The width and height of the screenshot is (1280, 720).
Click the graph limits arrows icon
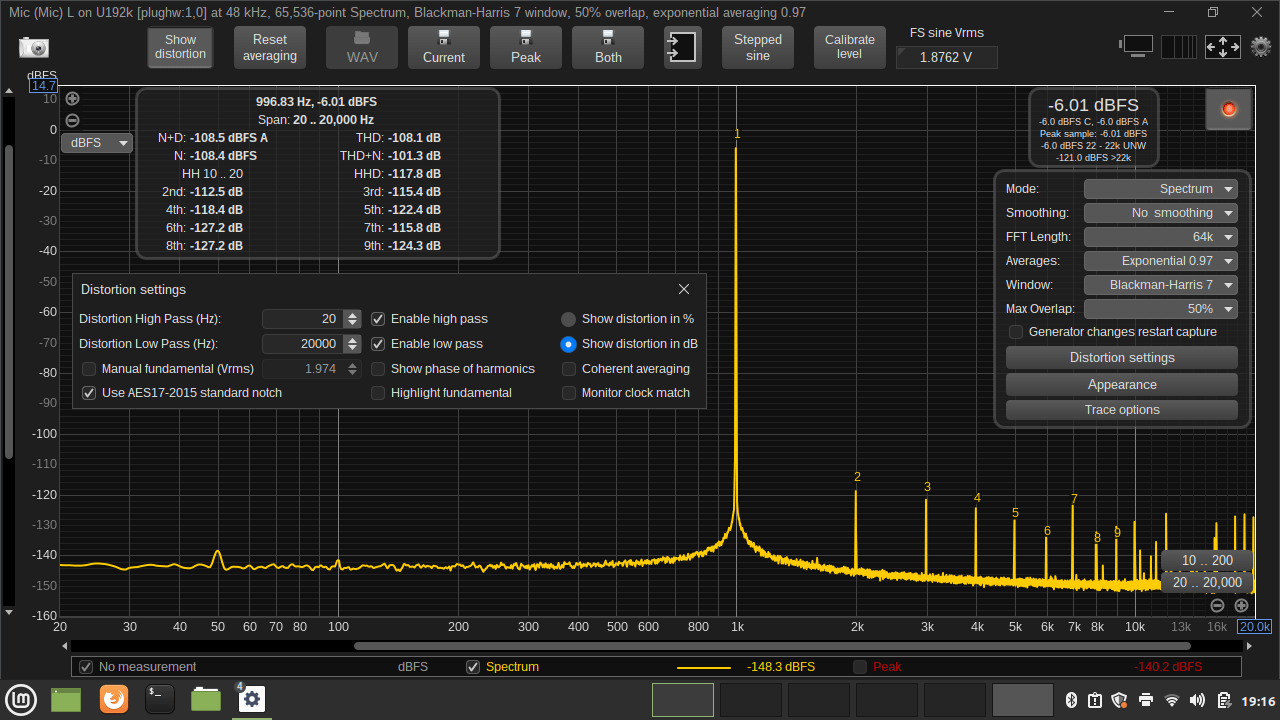pos(1223,46)
